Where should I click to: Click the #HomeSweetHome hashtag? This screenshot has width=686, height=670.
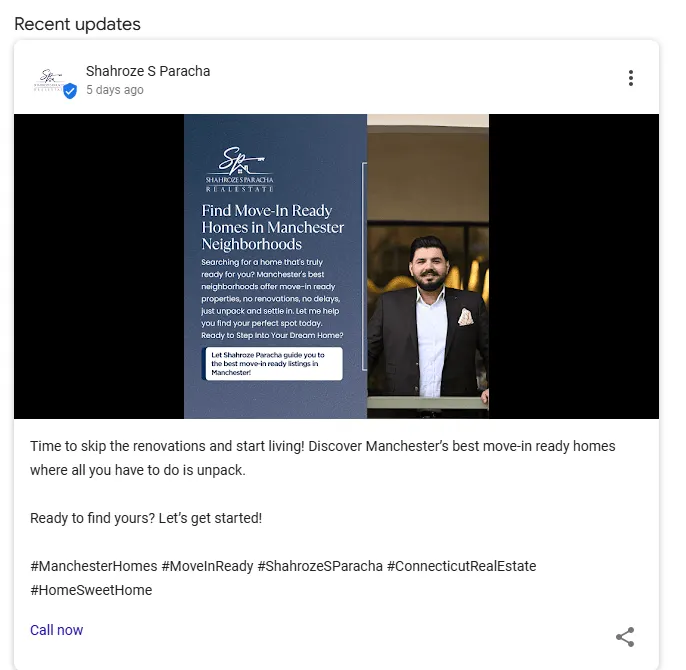[91, 590]
